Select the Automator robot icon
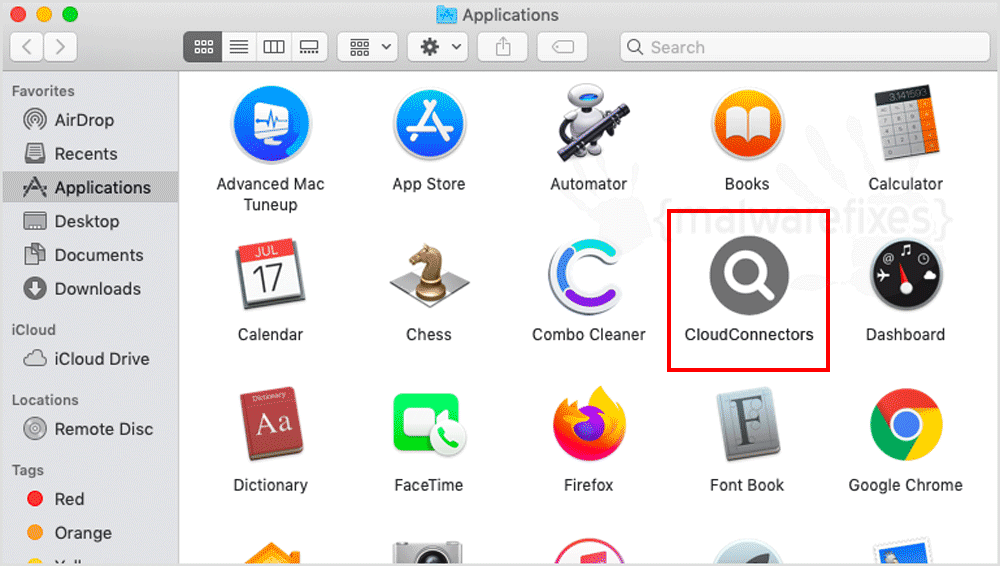 click(591, 123)
